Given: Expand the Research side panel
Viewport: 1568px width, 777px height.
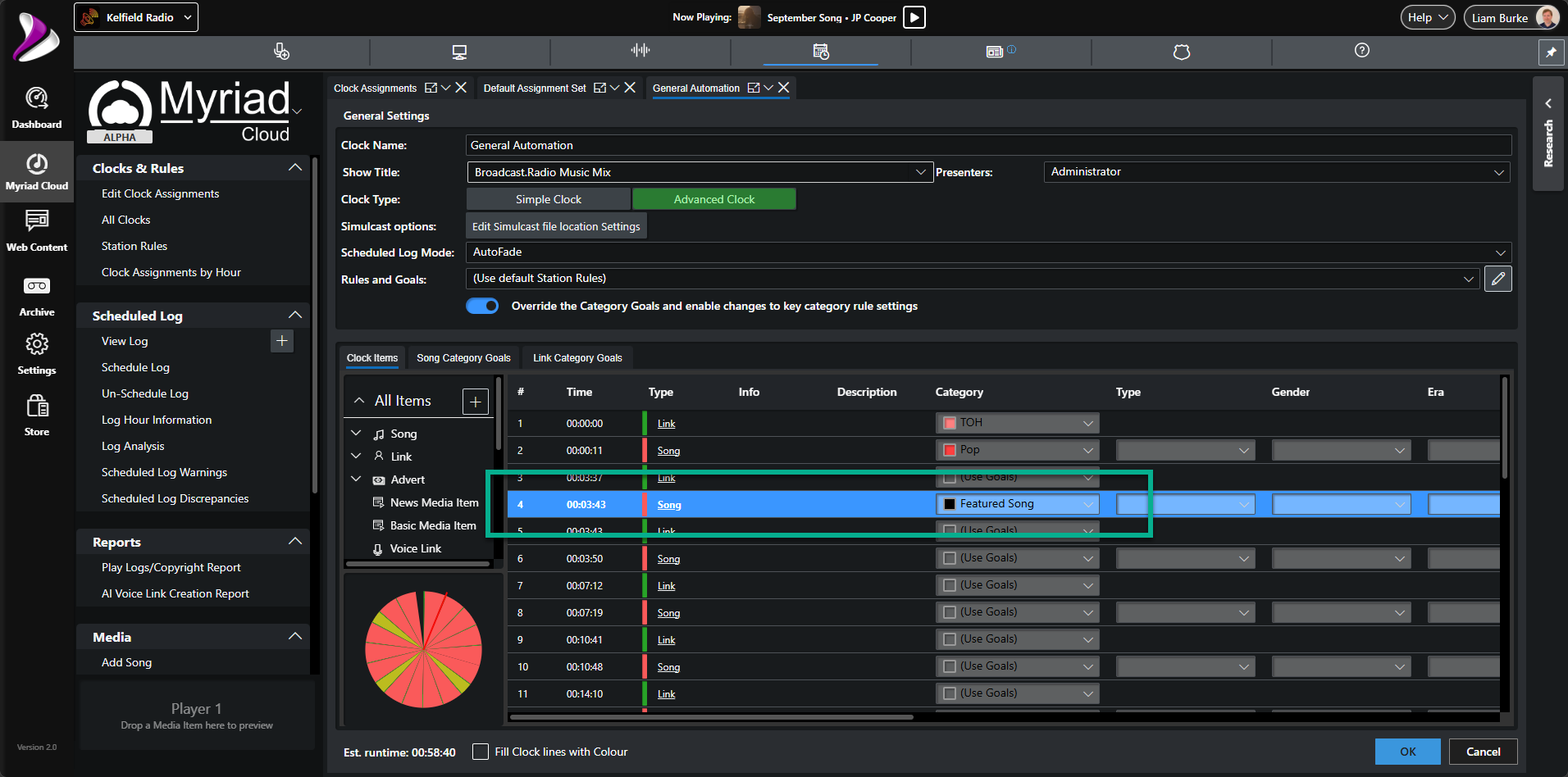Looking at the screenshot, I should click(1548, 134).
